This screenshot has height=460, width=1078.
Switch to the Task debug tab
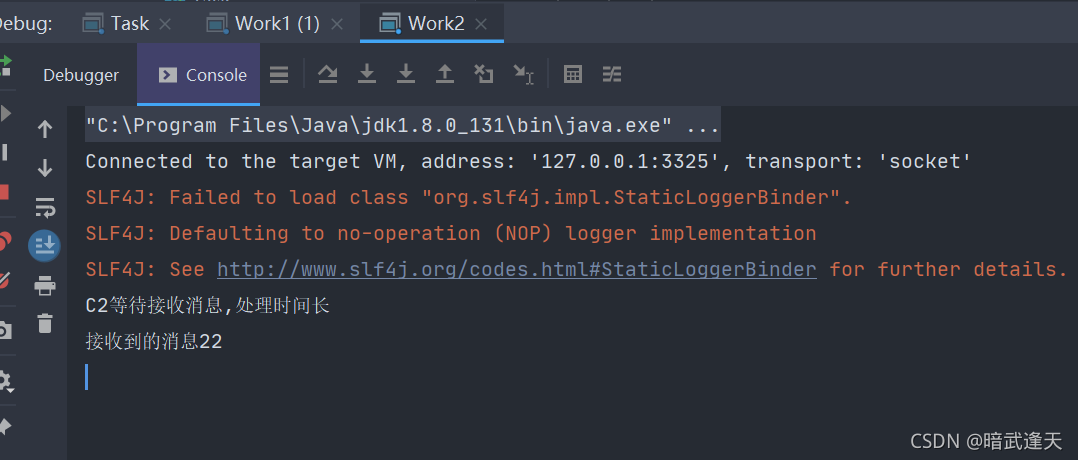click(116, 23)
